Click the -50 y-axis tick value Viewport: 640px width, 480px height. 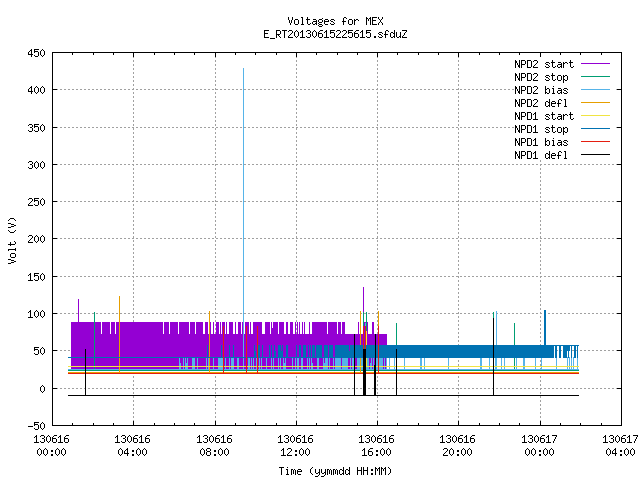click(x=36, y=426)
